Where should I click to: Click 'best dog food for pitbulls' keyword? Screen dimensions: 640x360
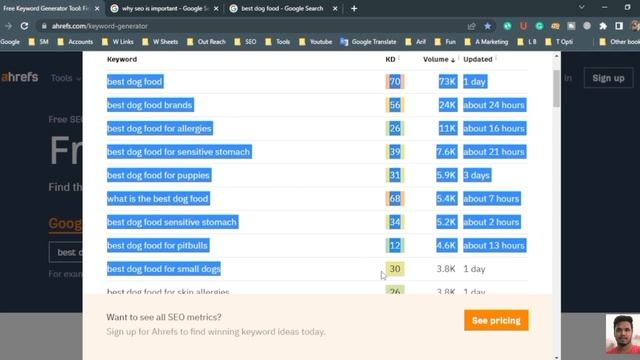[x=158, y=246]
